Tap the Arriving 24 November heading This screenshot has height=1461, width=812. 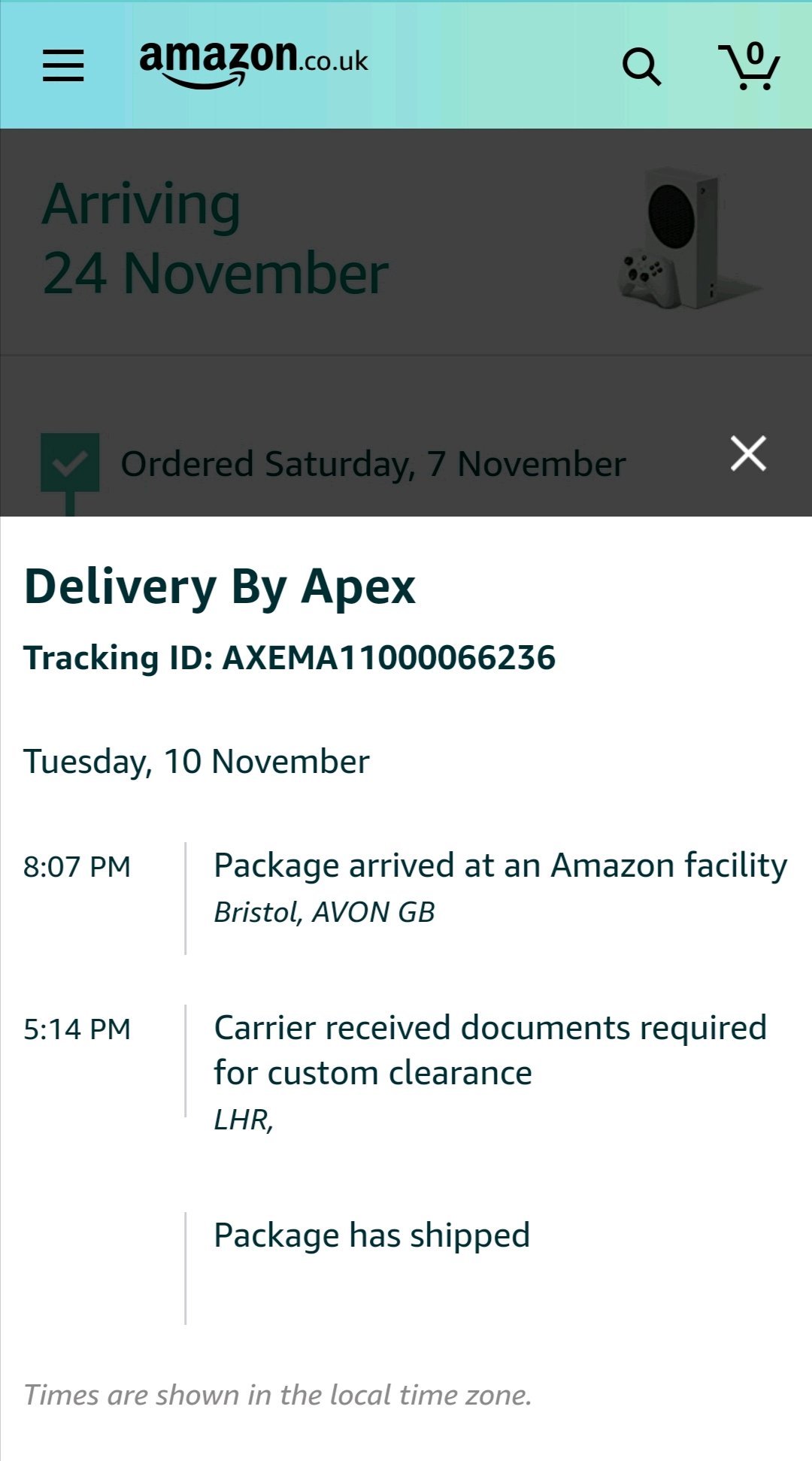[216, 238]
